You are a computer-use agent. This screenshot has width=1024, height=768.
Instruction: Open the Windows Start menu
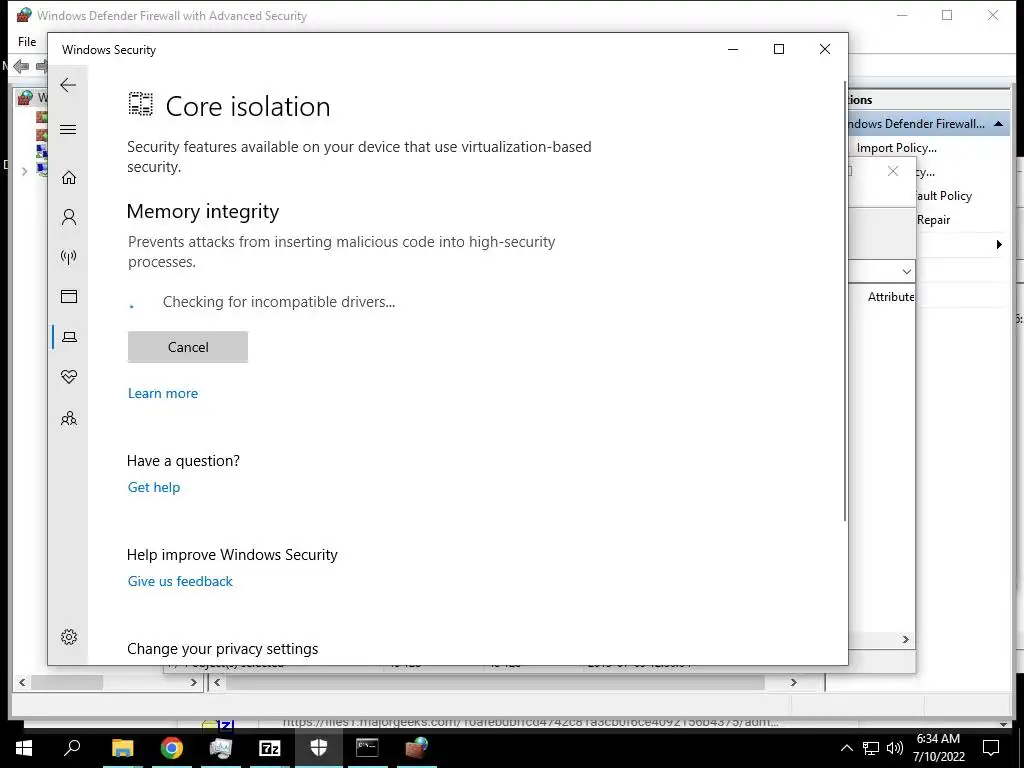[23, 748]
